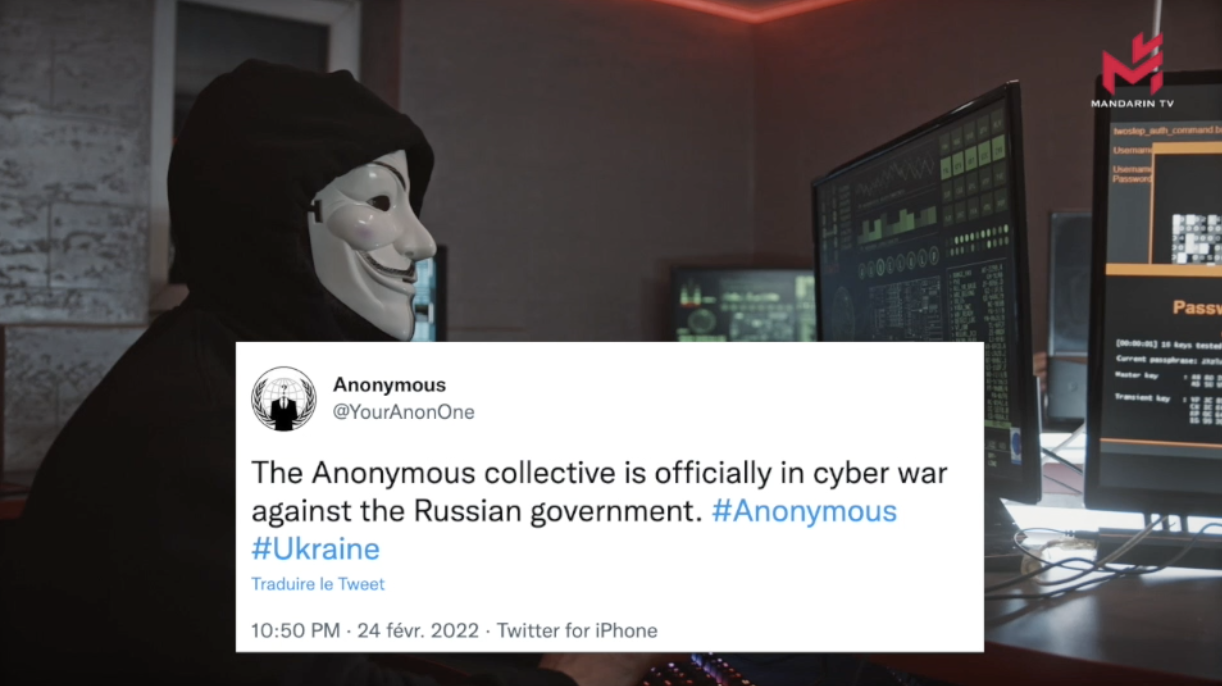
Task: Click the small background monitor screen
Action: [744, 304]
